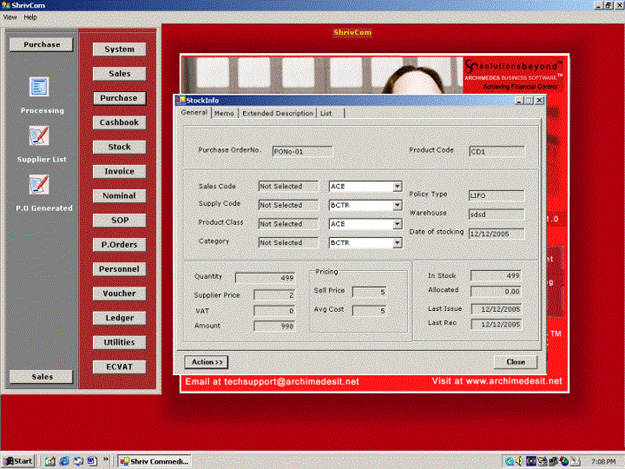The image size is (625, 469).
Task: Click the techsupport@archimedesit.net email text
Action: (x=291, y=382)
